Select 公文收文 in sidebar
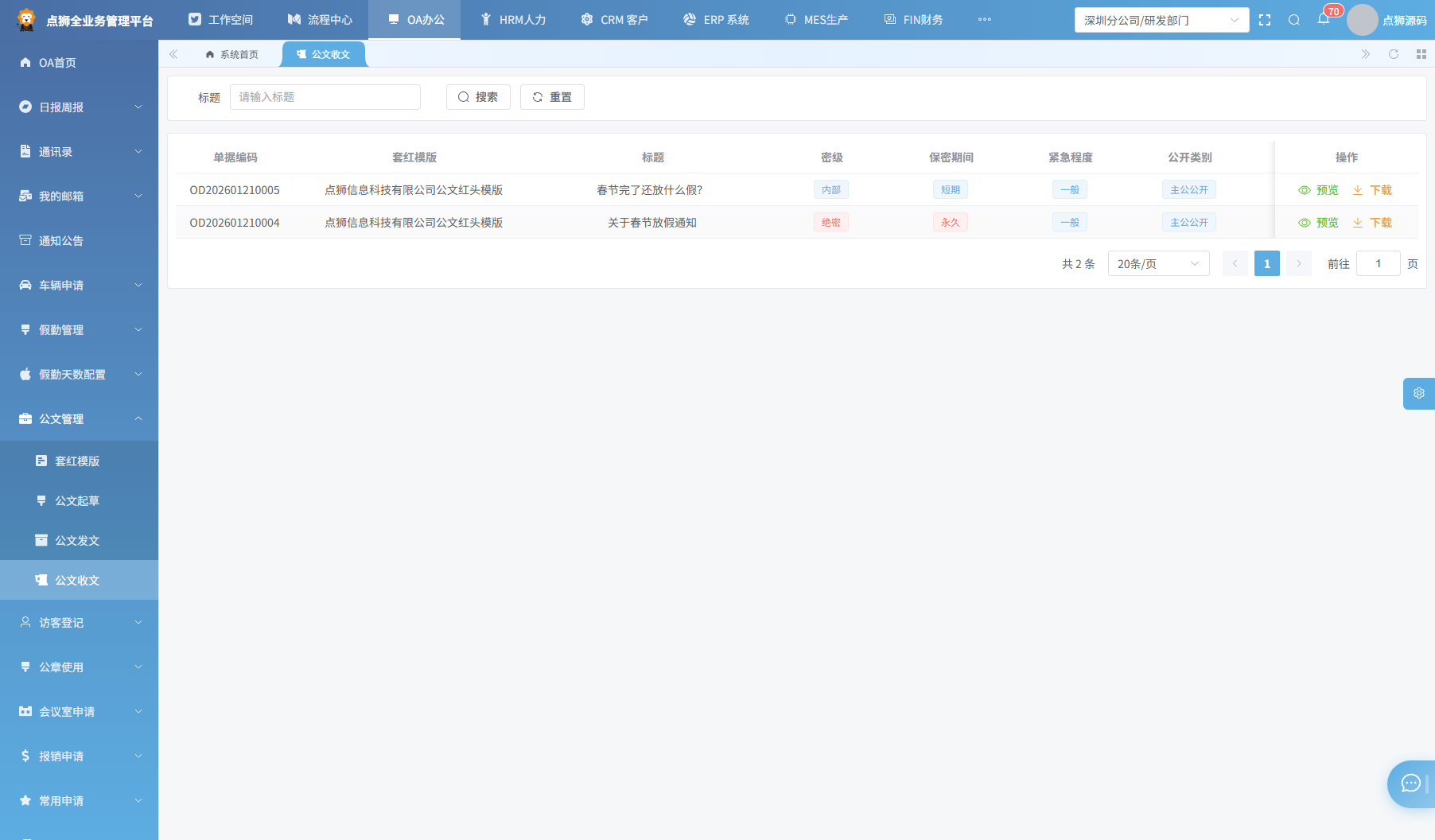Image resolution: width=1435 pixels, height=840 pixels. (x=79, y=580)
